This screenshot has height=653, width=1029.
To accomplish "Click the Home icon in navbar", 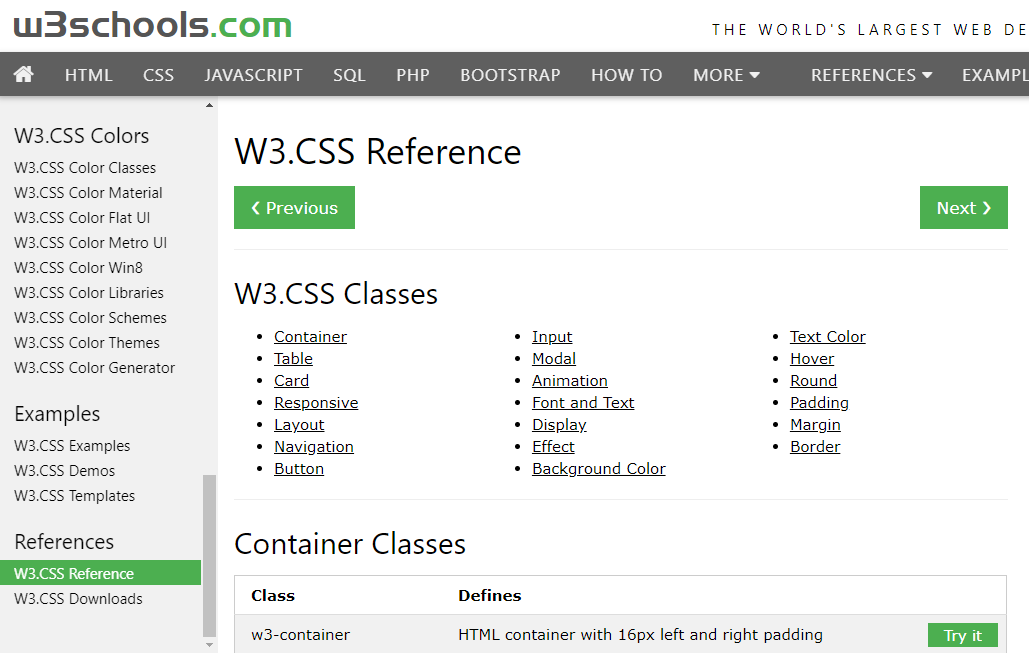I will point(23,75).
